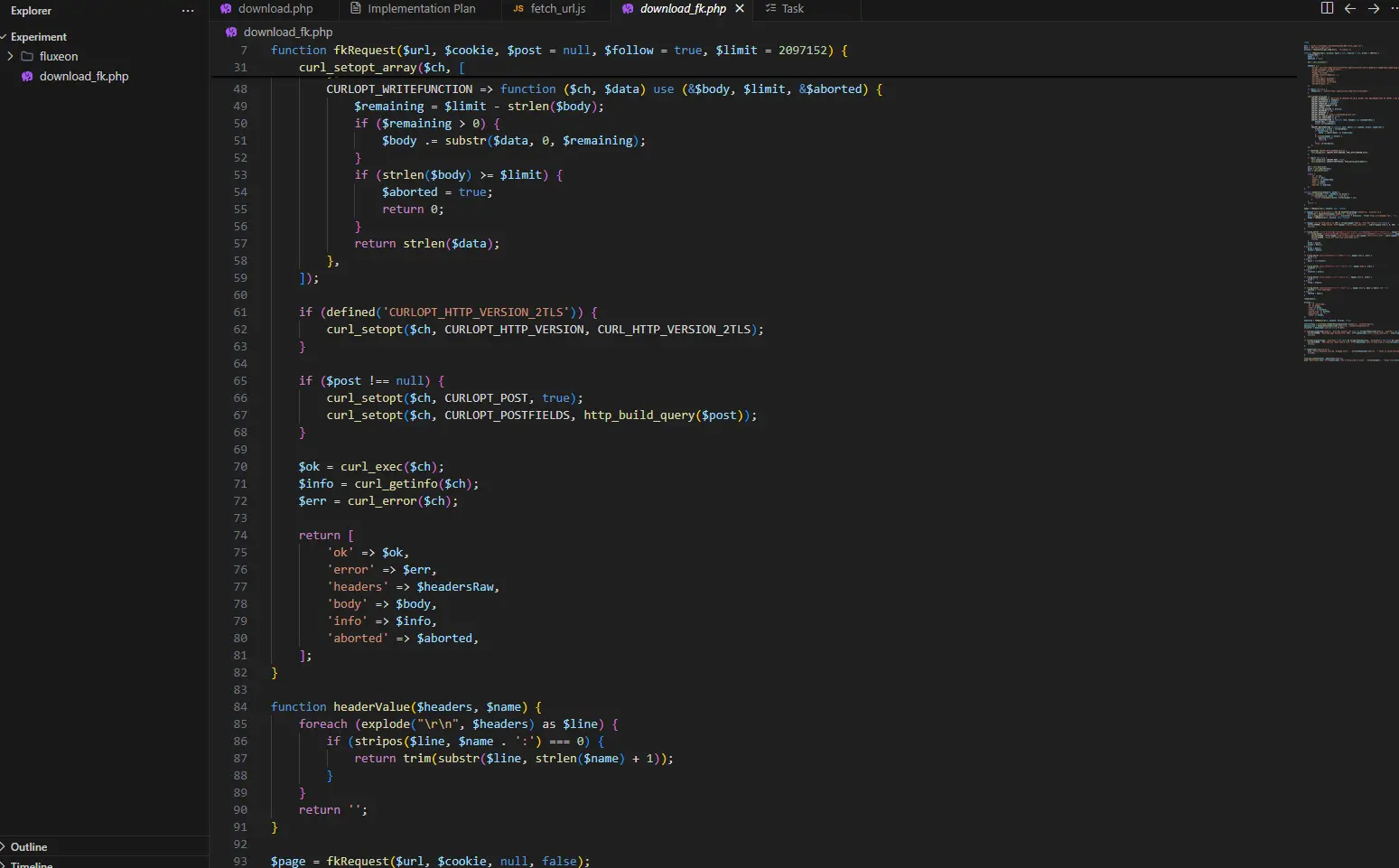This screenshot has width=1399, height=868.
Task: Click stripos condition on line 86
Action: 465,742
